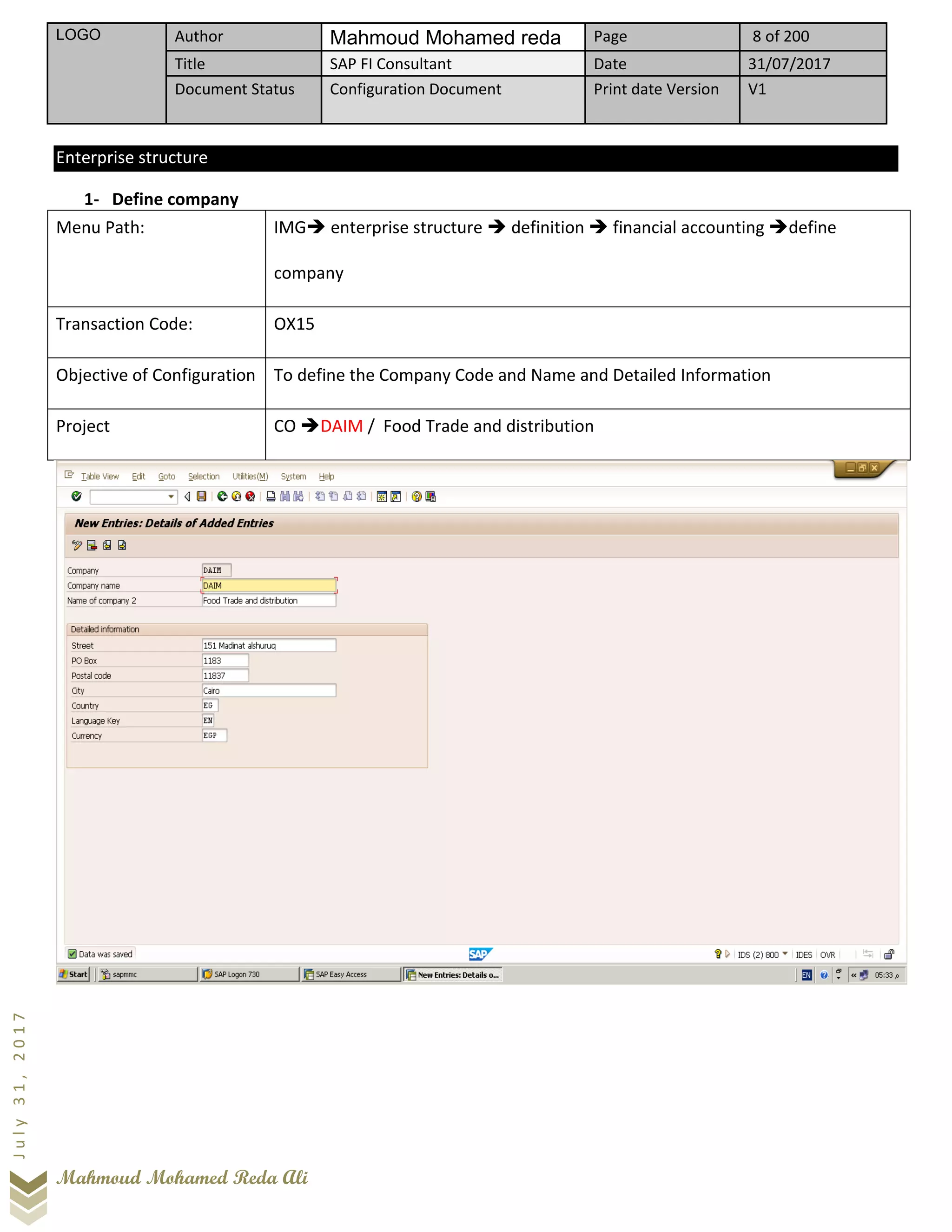Click the Create New Session icon

point(382,497)
